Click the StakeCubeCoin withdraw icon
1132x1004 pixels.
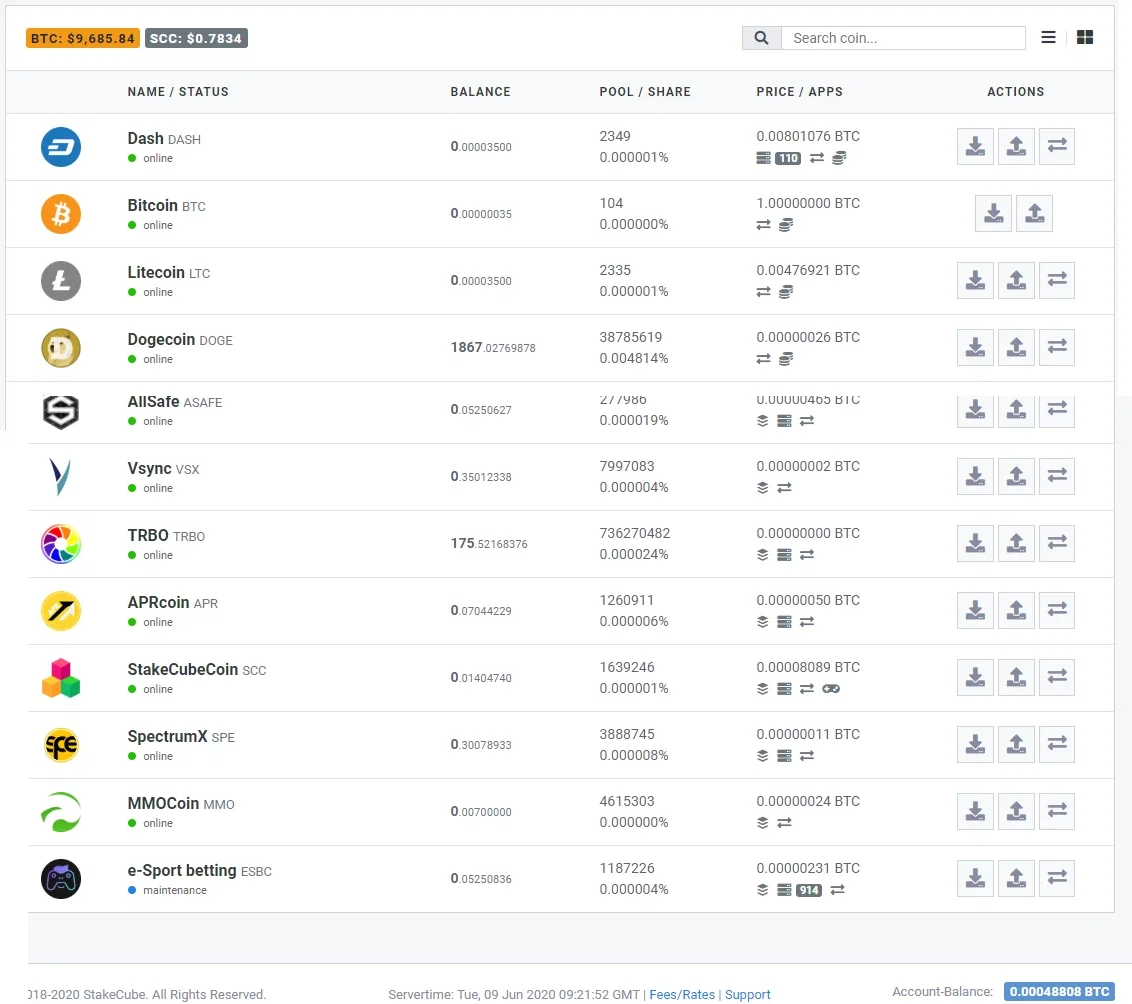point(1016,678)
